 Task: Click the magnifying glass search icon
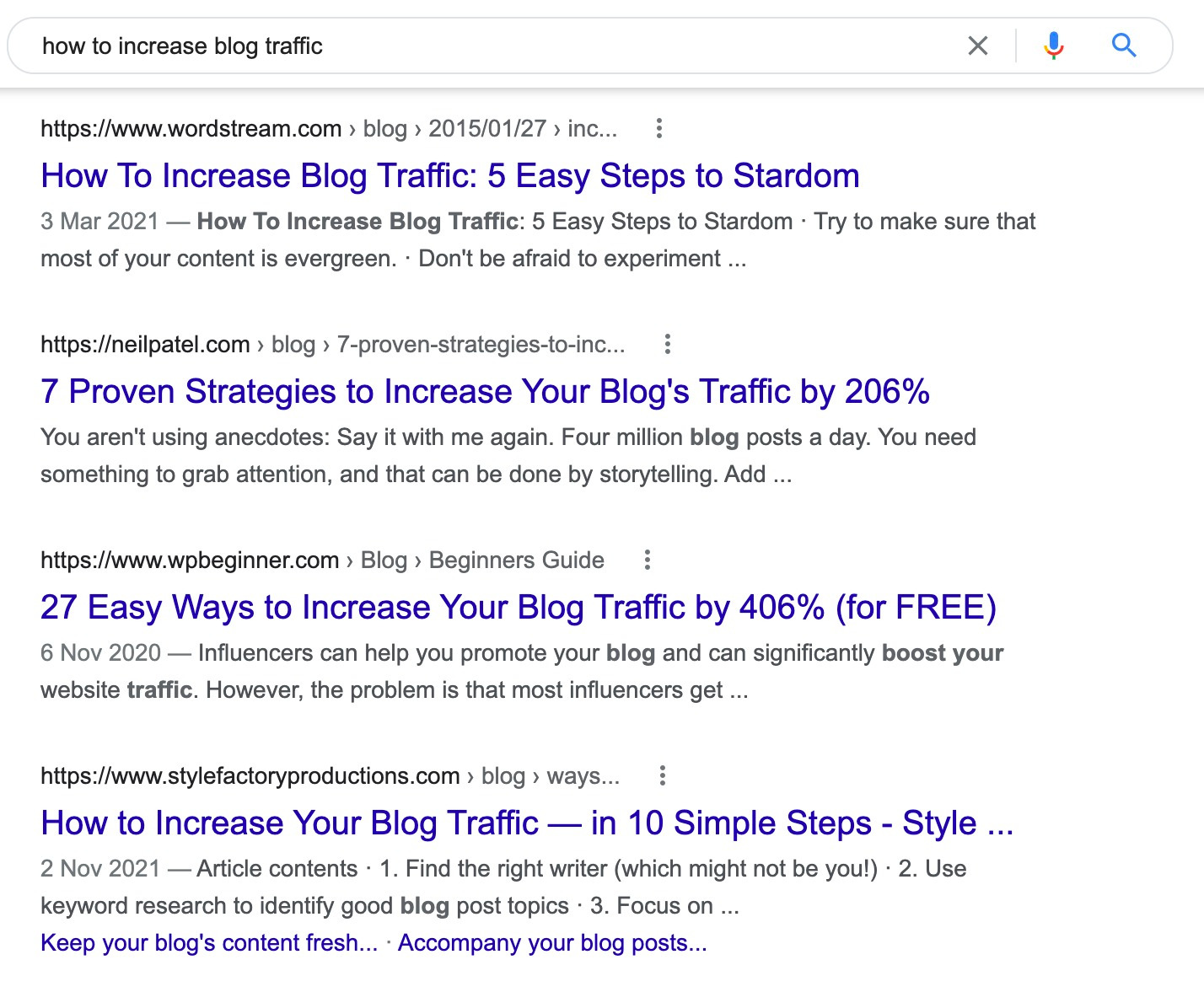(x=1123, y=46)
